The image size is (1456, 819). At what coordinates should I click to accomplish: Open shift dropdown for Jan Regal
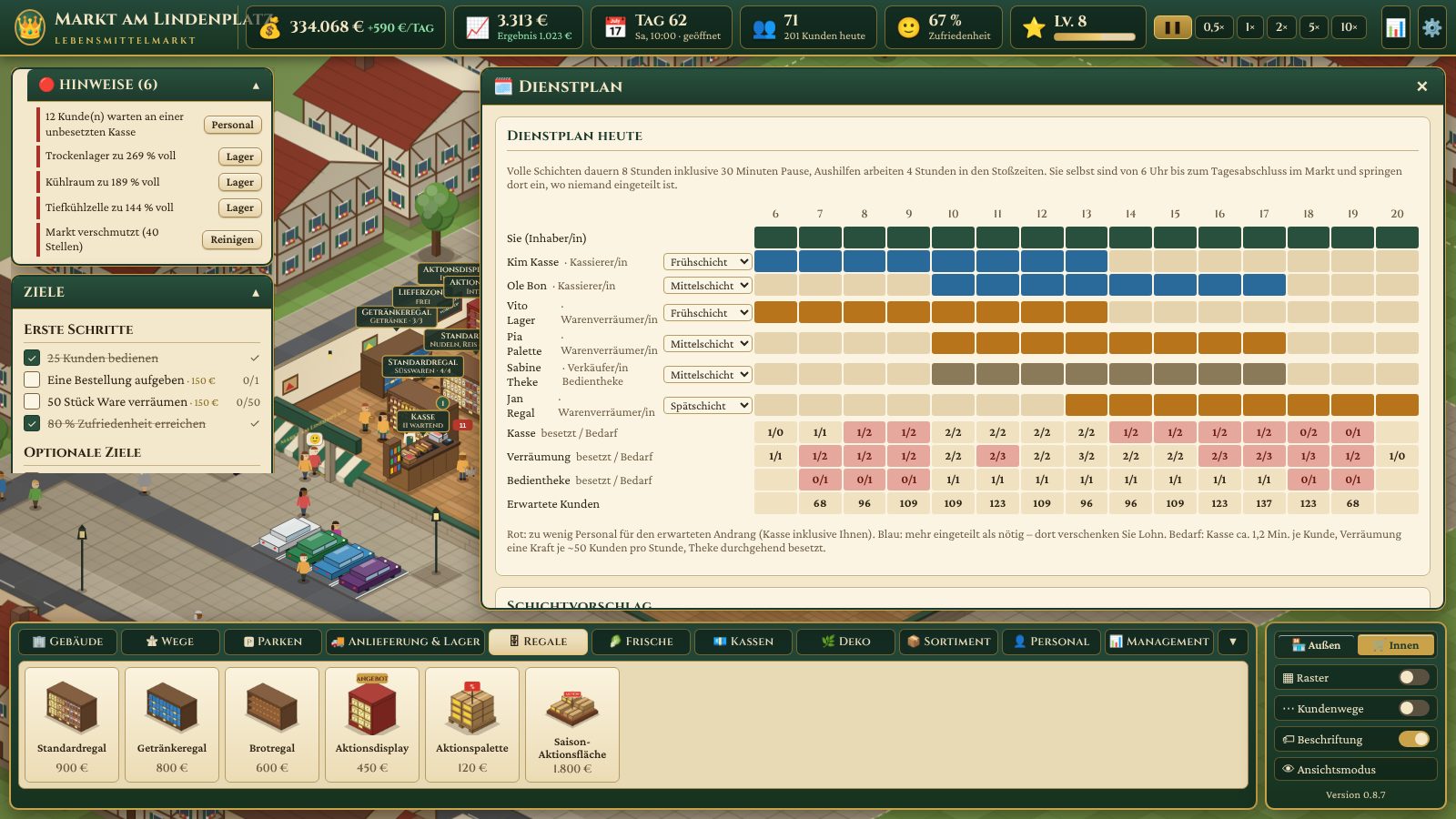tap(707, 406)
